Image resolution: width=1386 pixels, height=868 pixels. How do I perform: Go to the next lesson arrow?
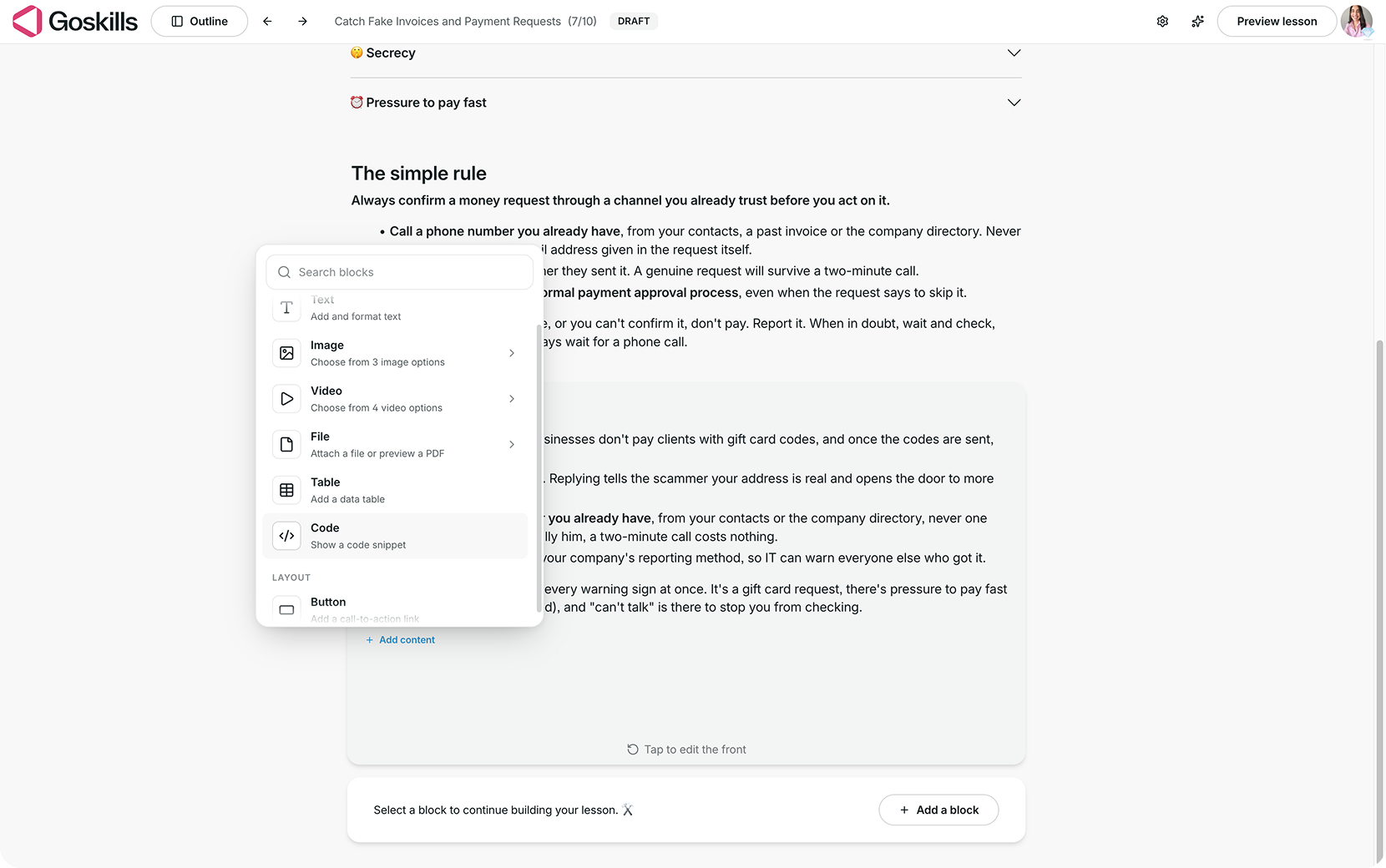coord(302,22)
